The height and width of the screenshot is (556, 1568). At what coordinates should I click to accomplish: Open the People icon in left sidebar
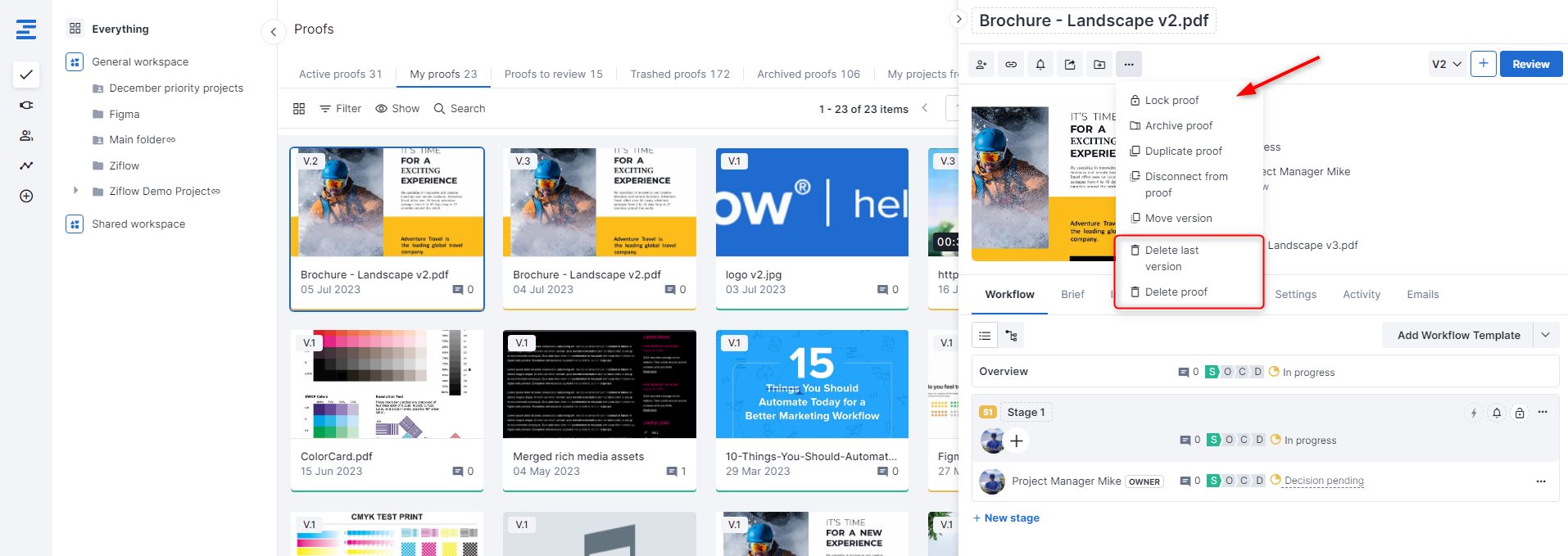26,136
